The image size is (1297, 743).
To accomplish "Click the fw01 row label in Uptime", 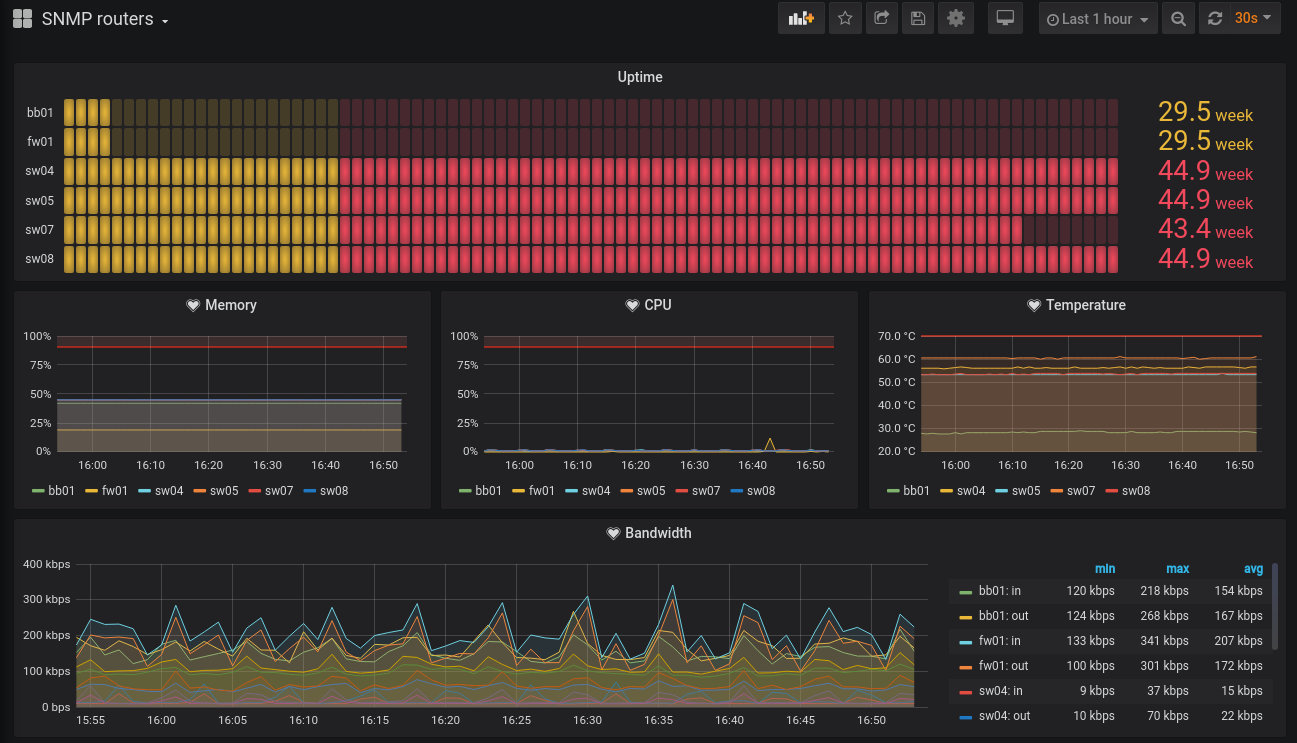I will pos(41,142).
